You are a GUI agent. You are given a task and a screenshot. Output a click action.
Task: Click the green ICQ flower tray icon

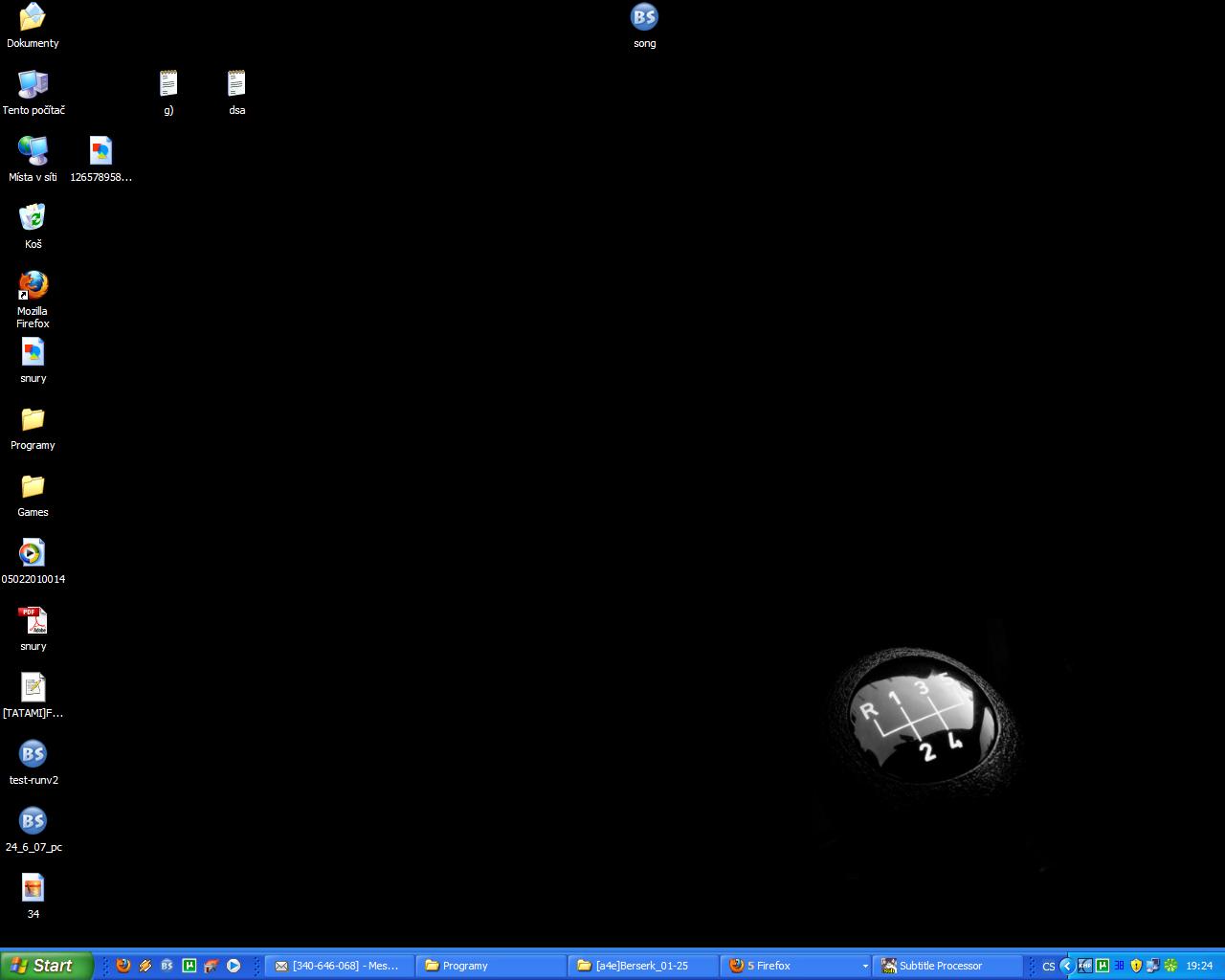[x=1170, y=966]
